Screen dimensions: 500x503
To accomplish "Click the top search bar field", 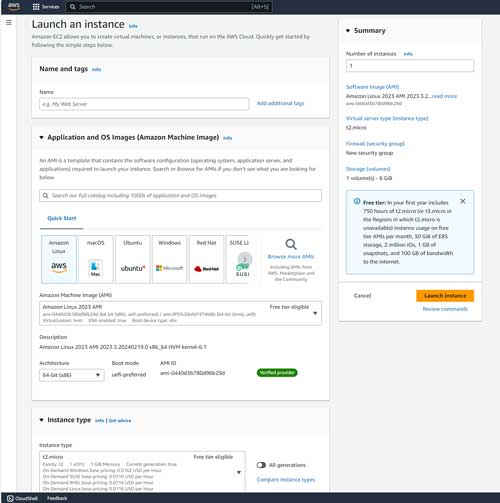I will tap(169, 7).
